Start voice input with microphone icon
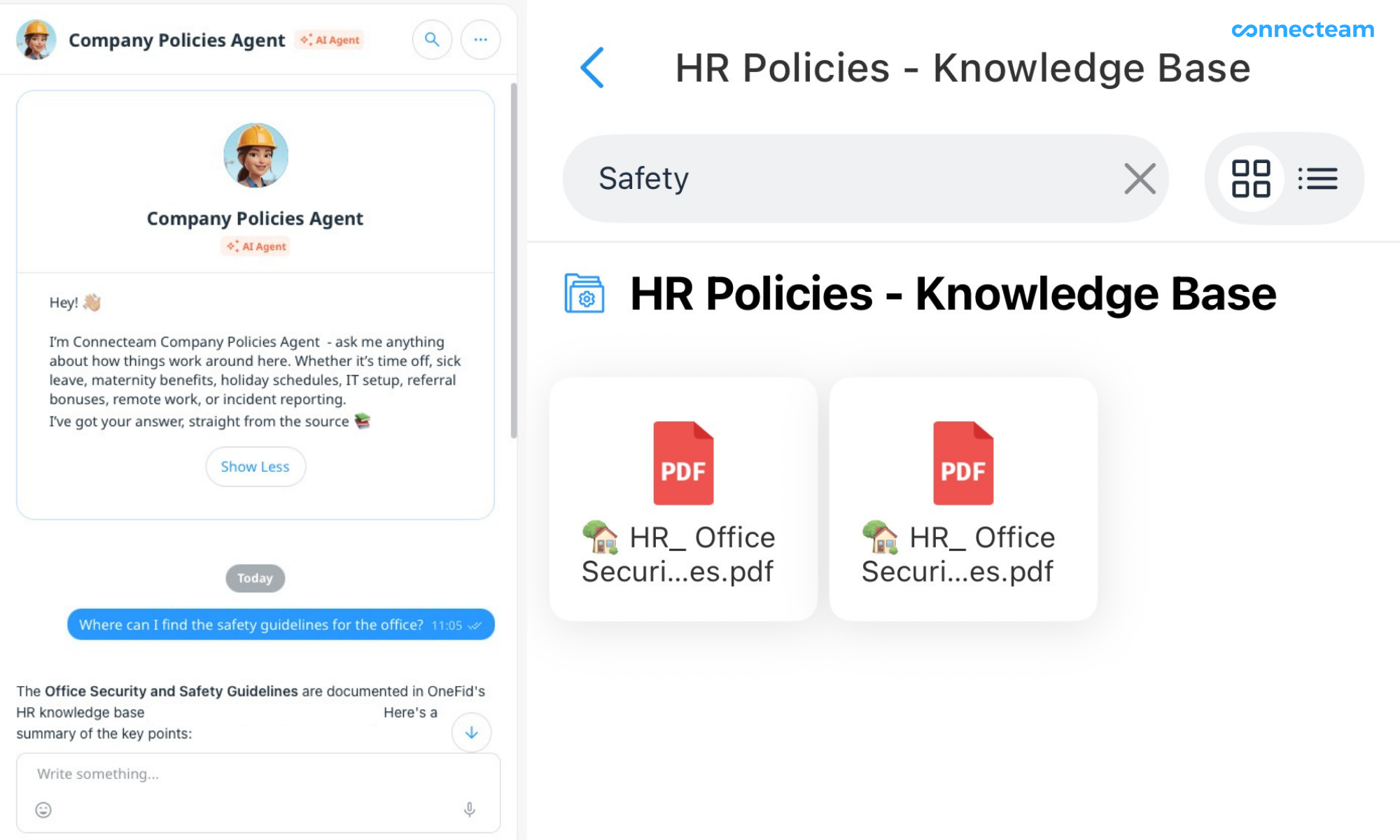The width and height of the screenshot is (1400, 840). [x=470, y=810]
